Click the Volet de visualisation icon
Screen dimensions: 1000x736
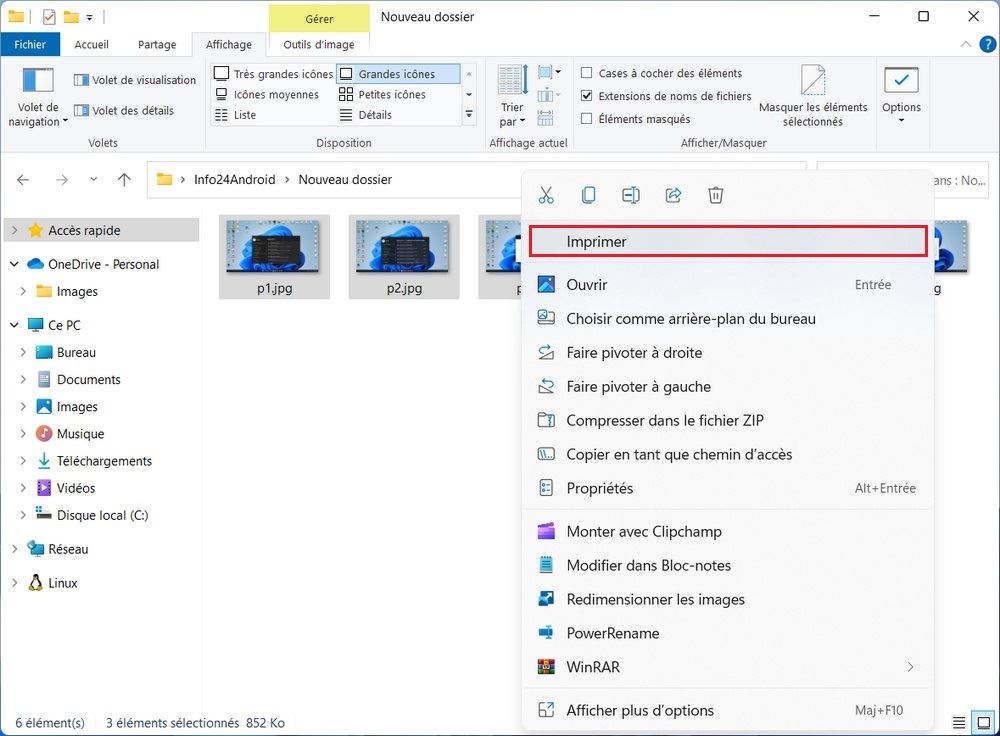[x=82, y=80]
